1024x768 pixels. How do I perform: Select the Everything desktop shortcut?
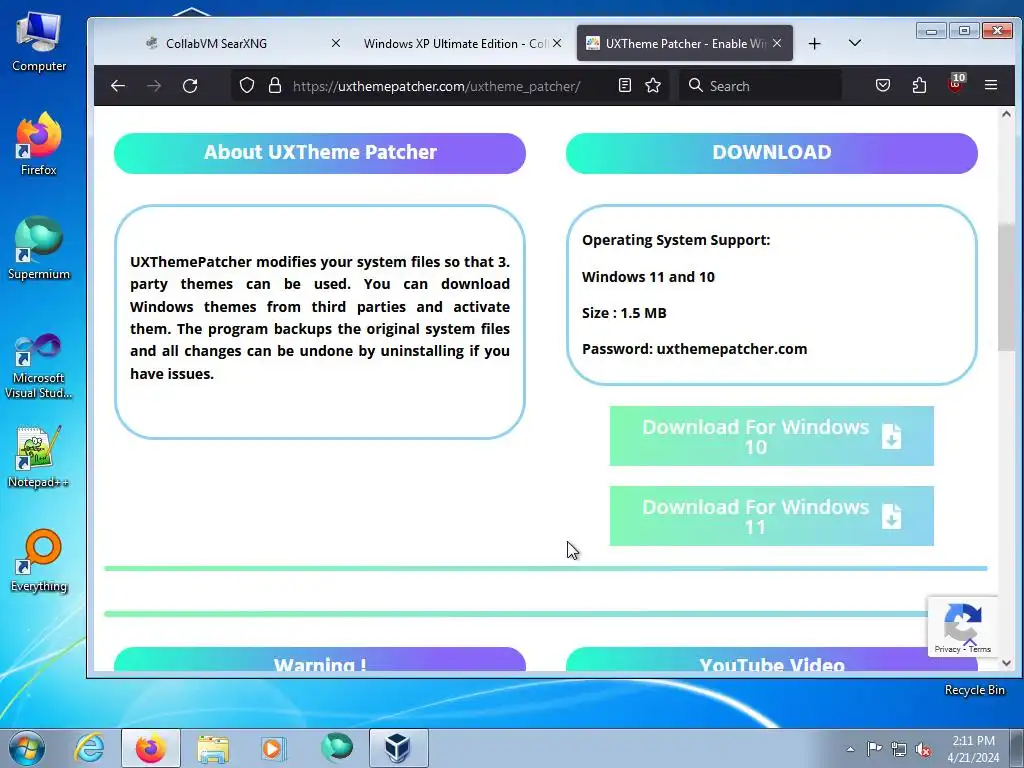pos(39,560)
